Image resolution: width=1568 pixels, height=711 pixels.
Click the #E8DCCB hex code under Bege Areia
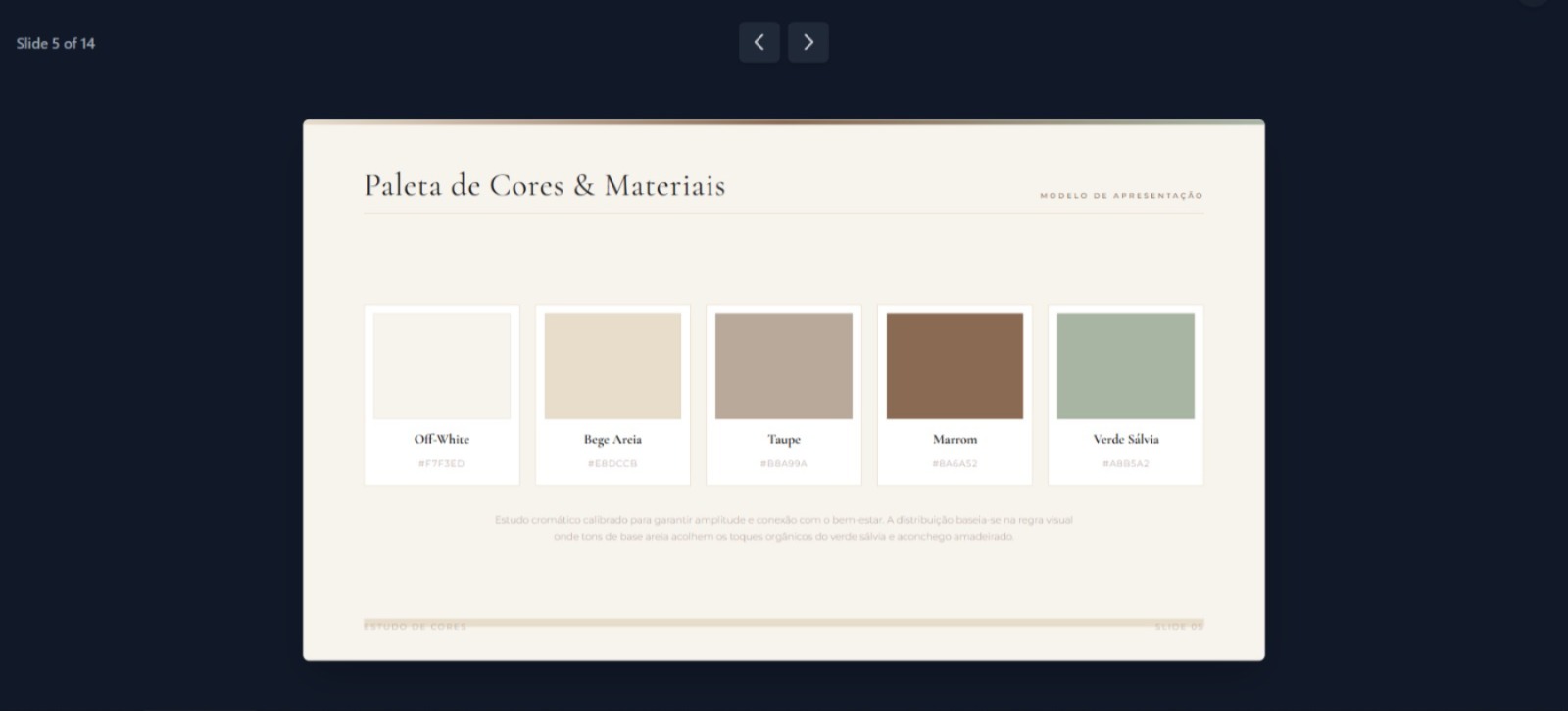(612, 464)
